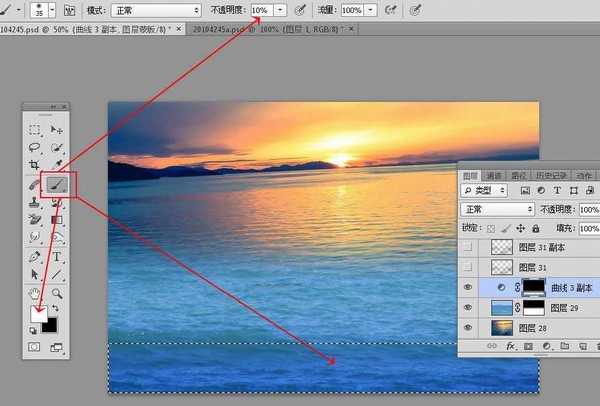This screenshot has width=600, height=406.
Task: Select the Zoom tool
Action: [57, 293]
